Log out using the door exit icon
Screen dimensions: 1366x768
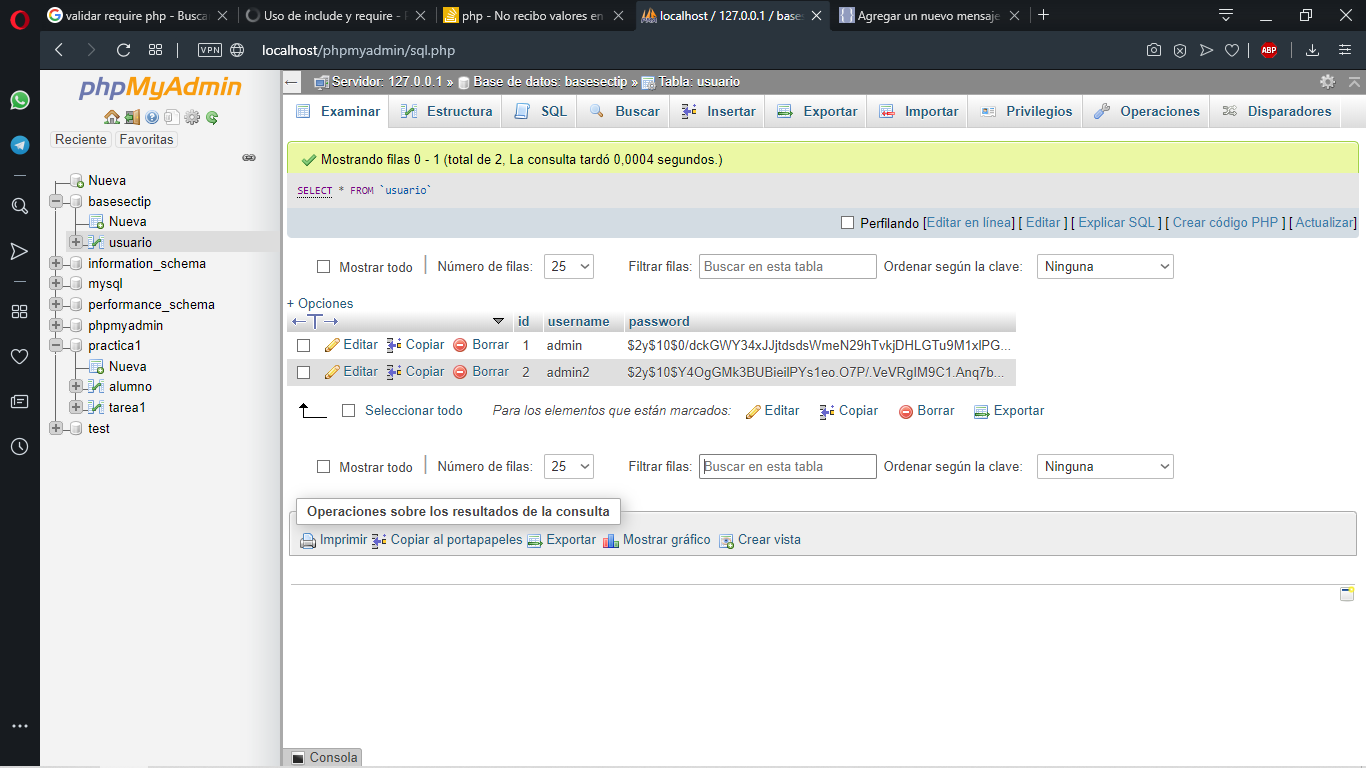pos(132,117)
